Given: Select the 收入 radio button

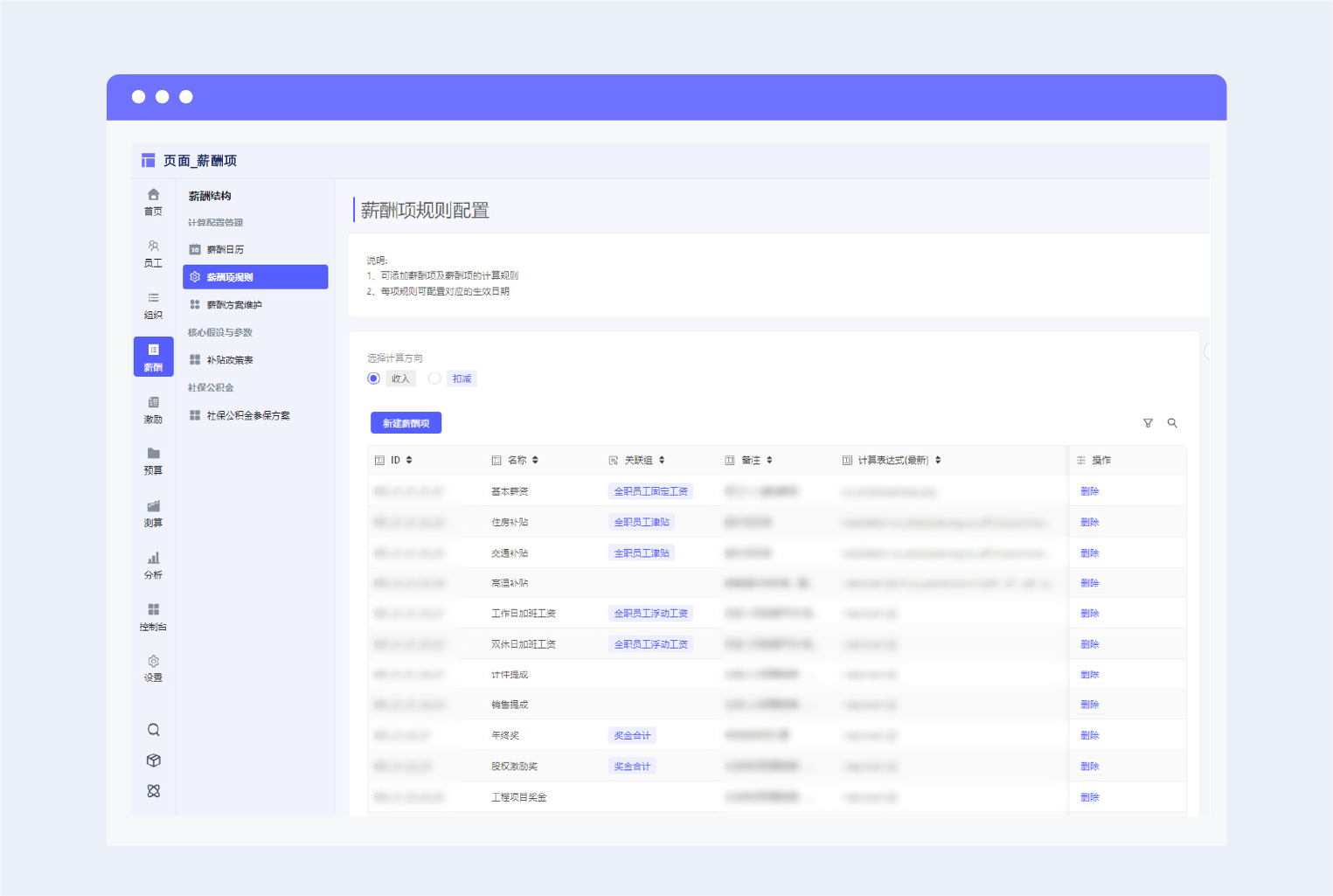Looking at the screenshot, I should (373, 379).
